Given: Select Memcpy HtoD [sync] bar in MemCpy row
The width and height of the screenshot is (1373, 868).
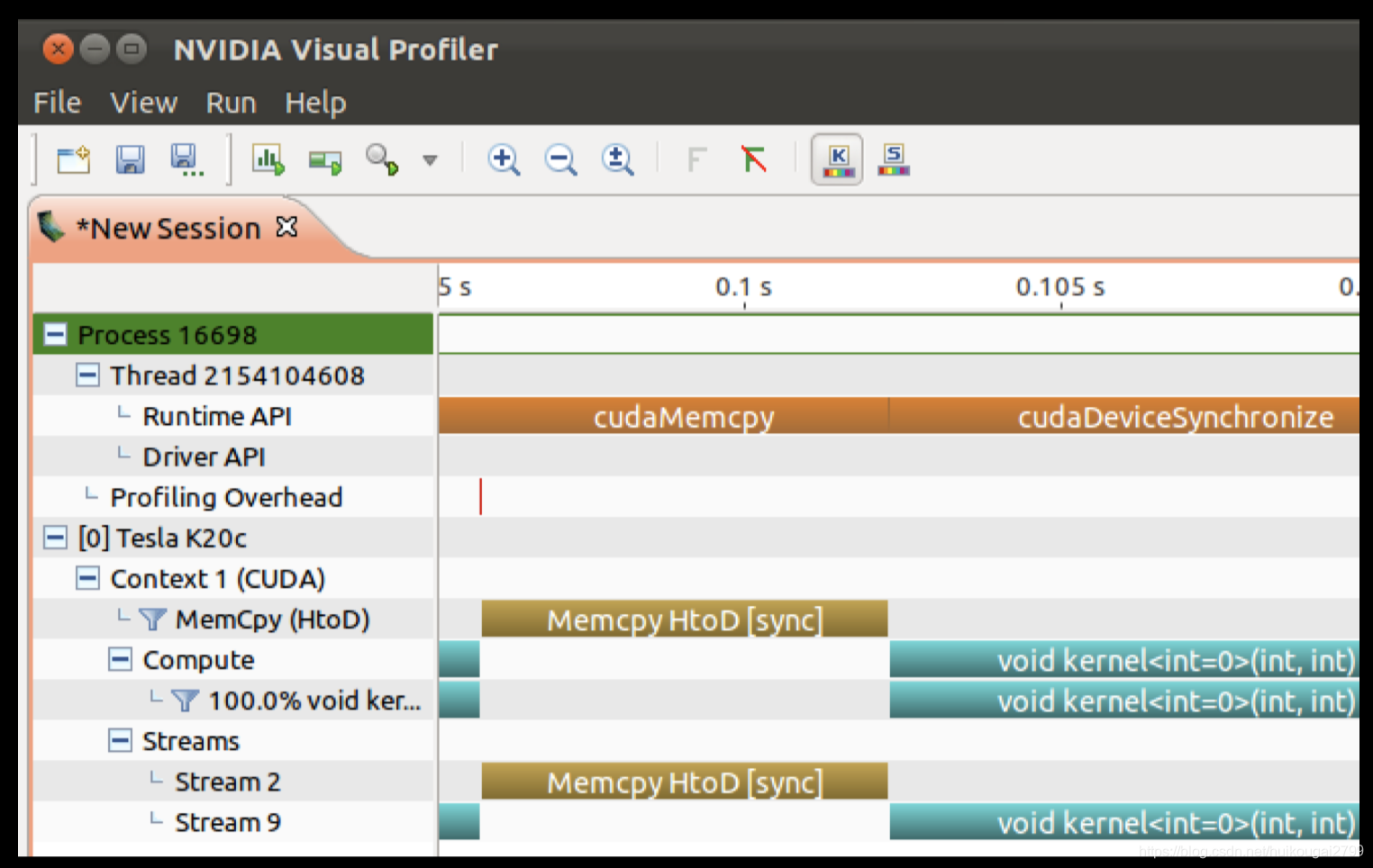Looking at the screenshot, I should click(685, 619).
